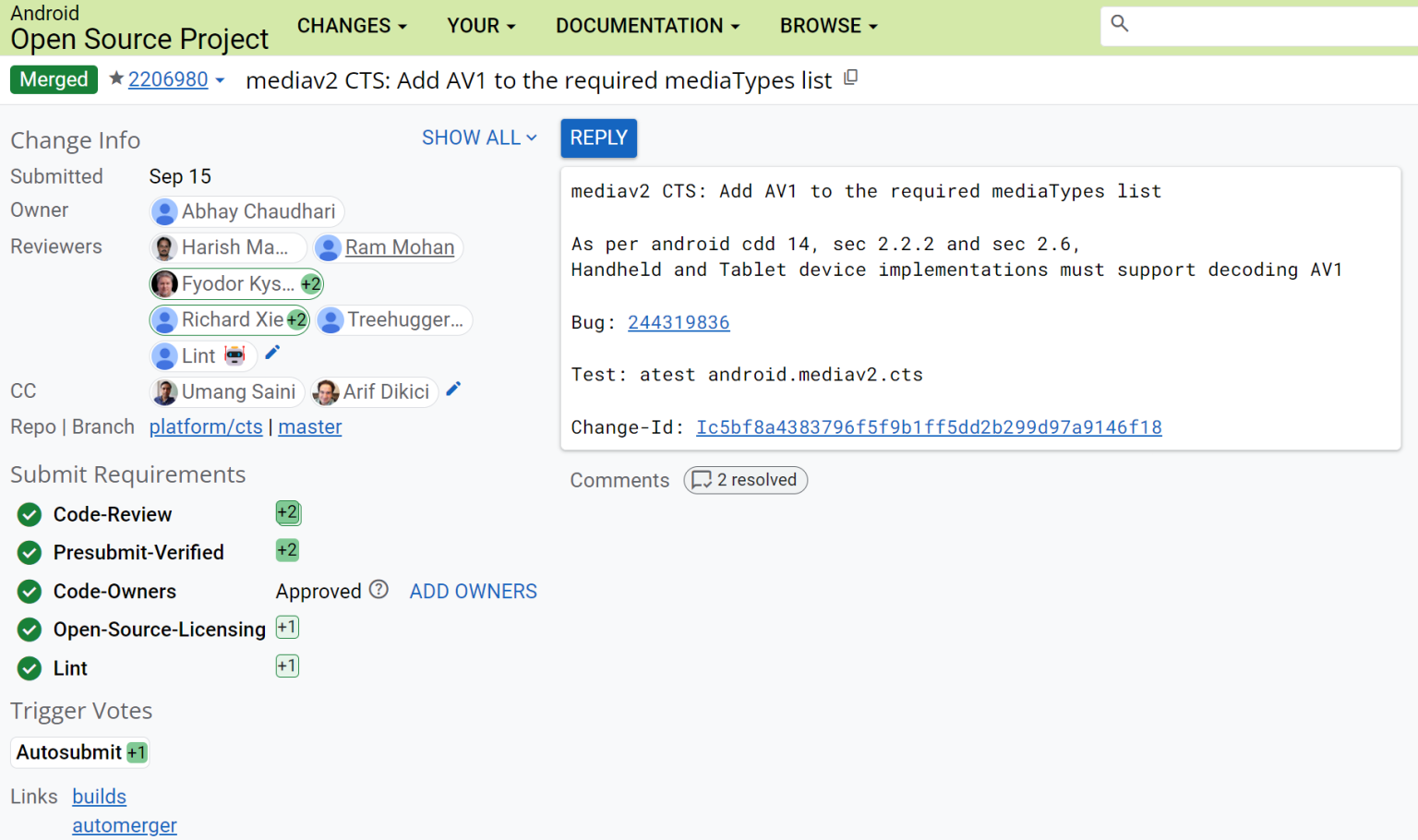
Task: Open the automerger link
Action: tap(125, 825)
